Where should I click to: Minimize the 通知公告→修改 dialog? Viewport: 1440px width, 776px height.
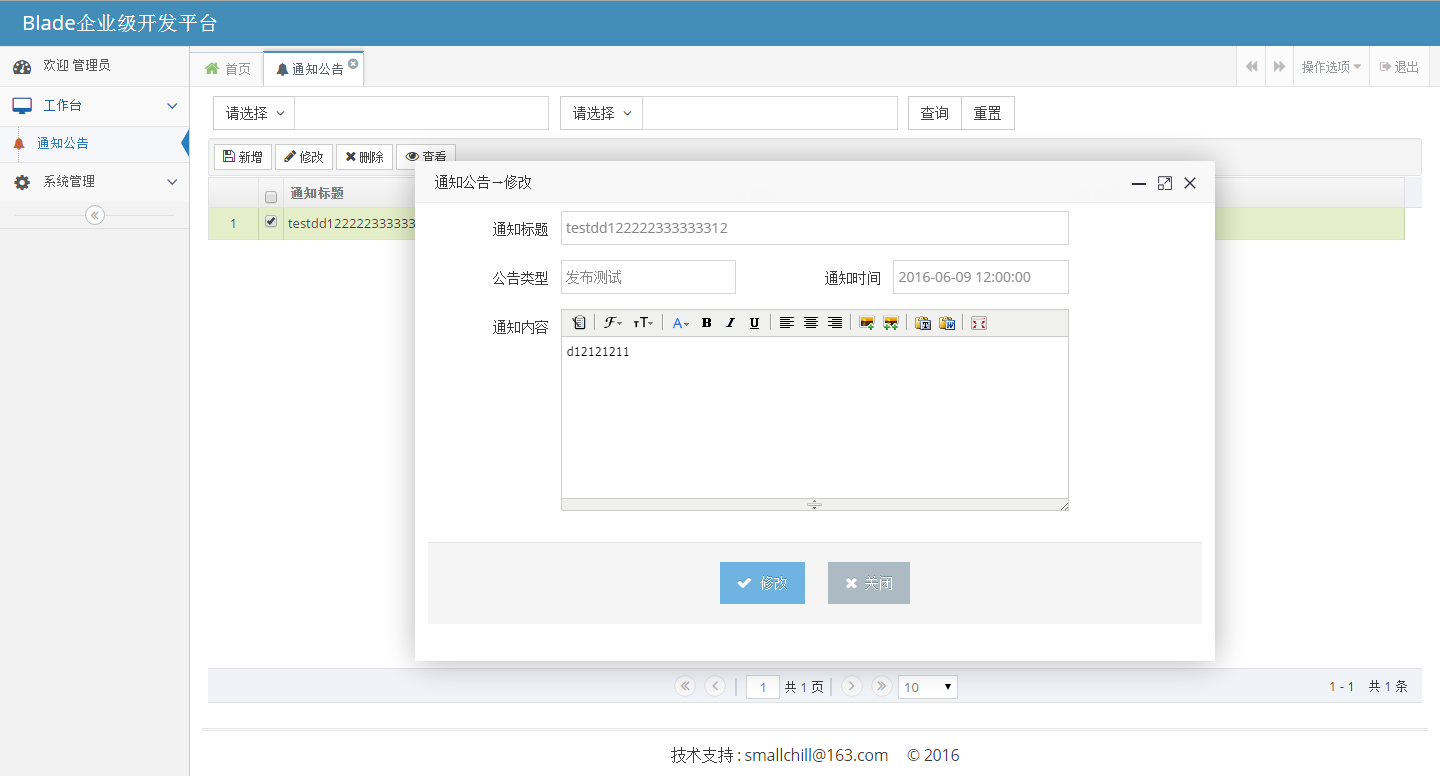point(1138,183)
